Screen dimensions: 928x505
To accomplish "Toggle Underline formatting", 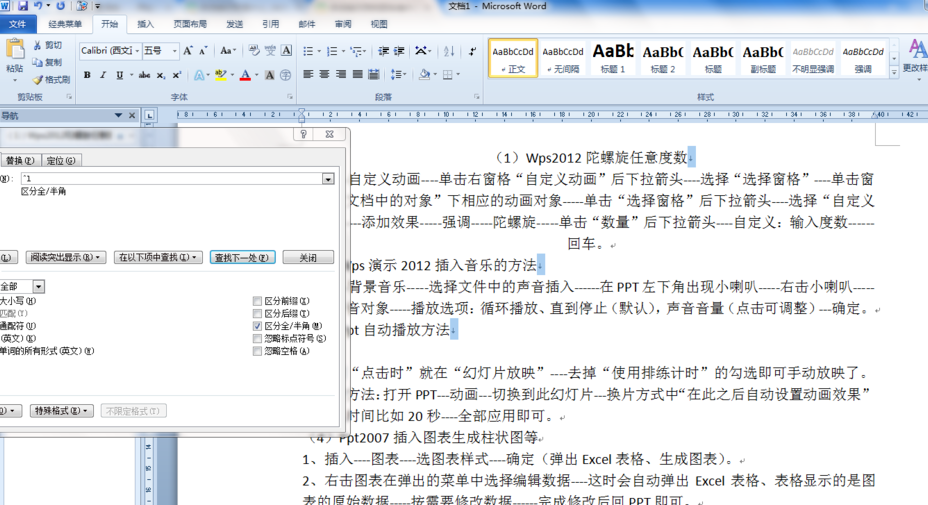I will [x=120, y=75].
